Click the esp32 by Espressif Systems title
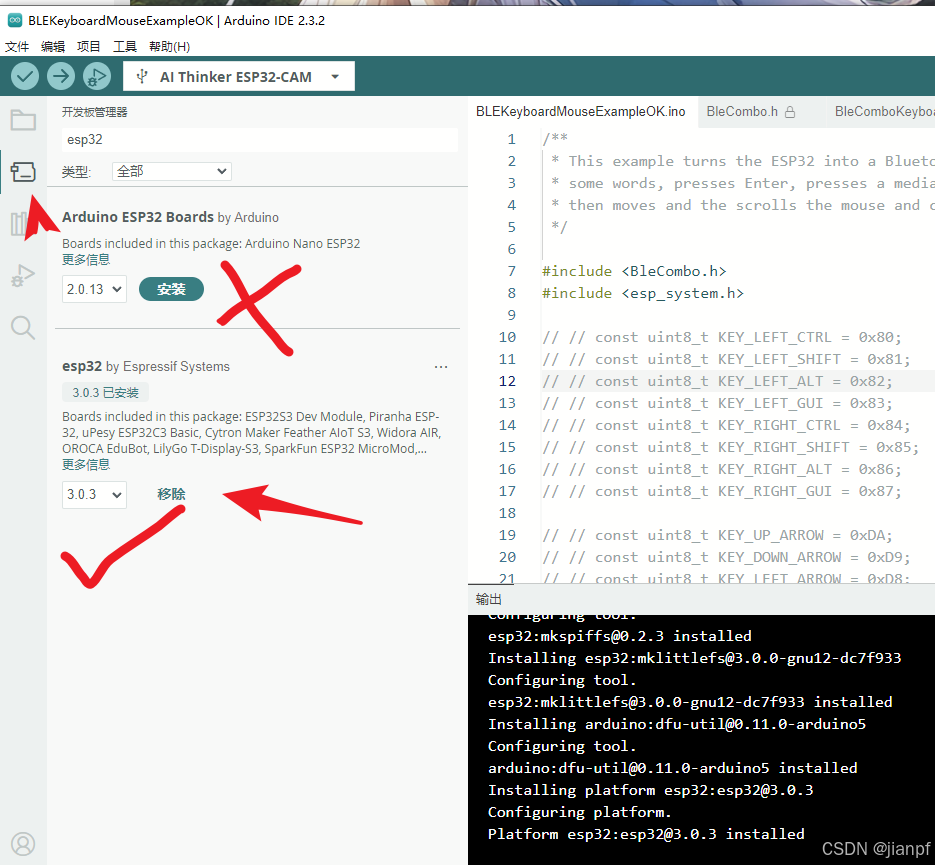 pos(145,366)
